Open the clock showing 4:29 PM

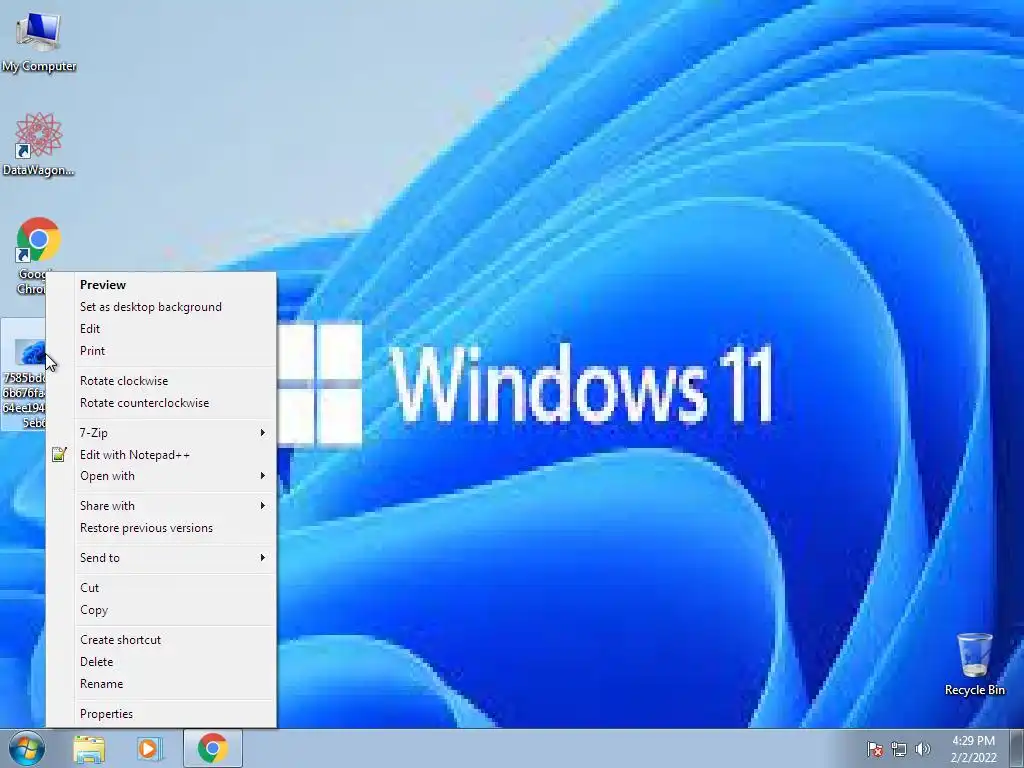pos(973,749)
